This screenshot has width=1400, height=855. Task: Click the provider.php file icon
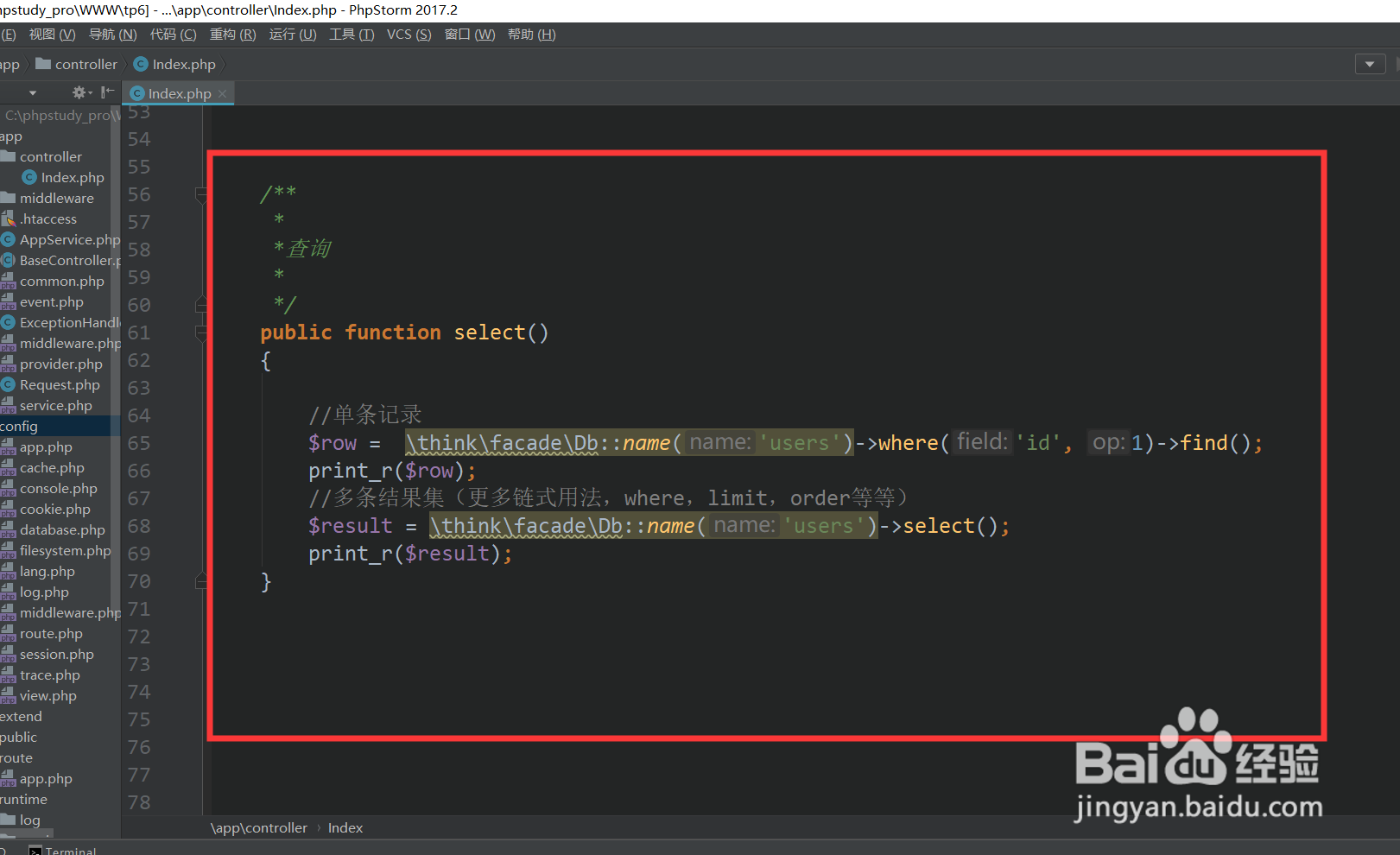coord(9,364)
